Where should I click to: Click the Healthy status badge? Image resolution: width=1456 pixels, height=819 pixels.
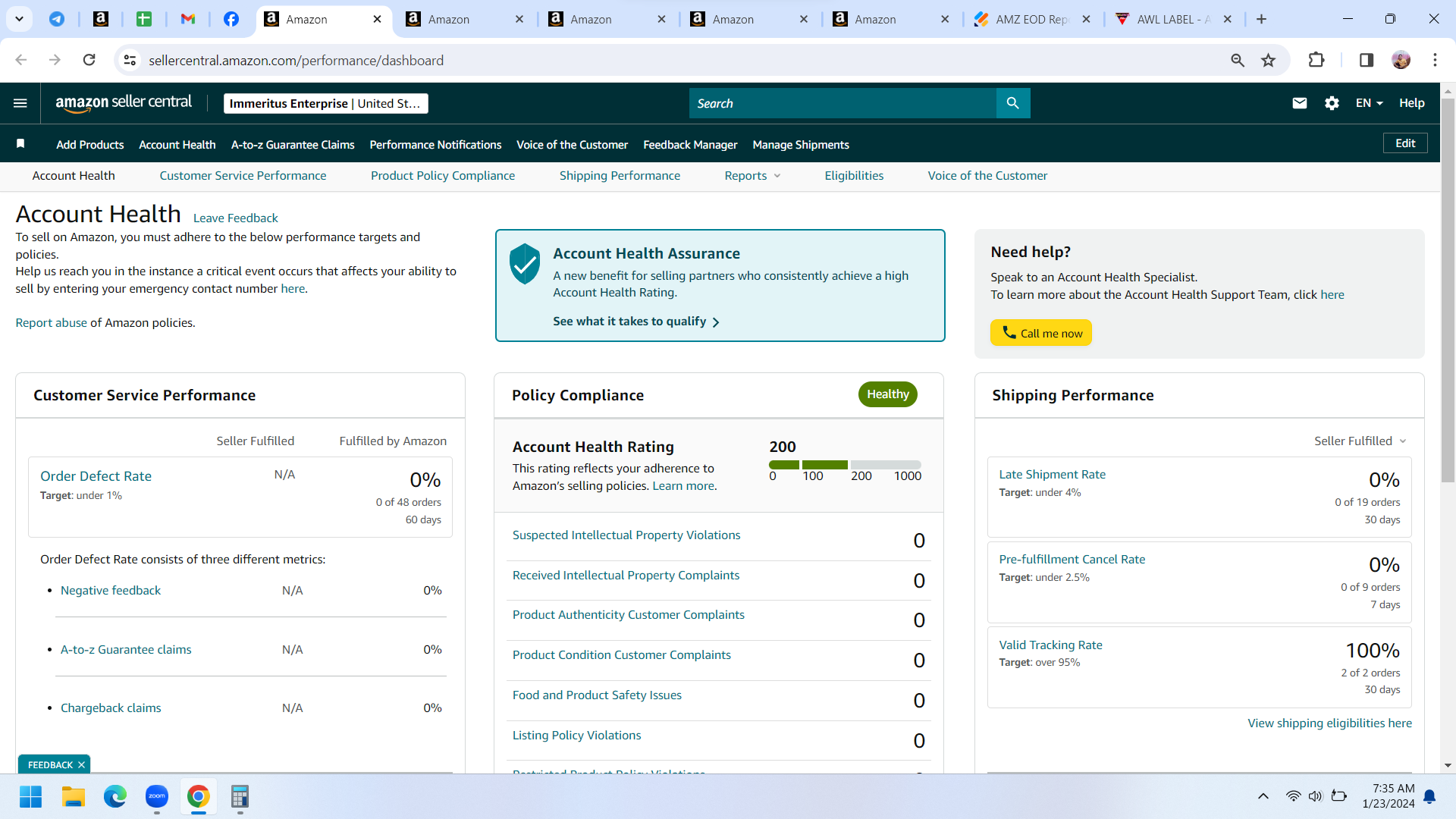pyautogui.click(x=888, y=394)
